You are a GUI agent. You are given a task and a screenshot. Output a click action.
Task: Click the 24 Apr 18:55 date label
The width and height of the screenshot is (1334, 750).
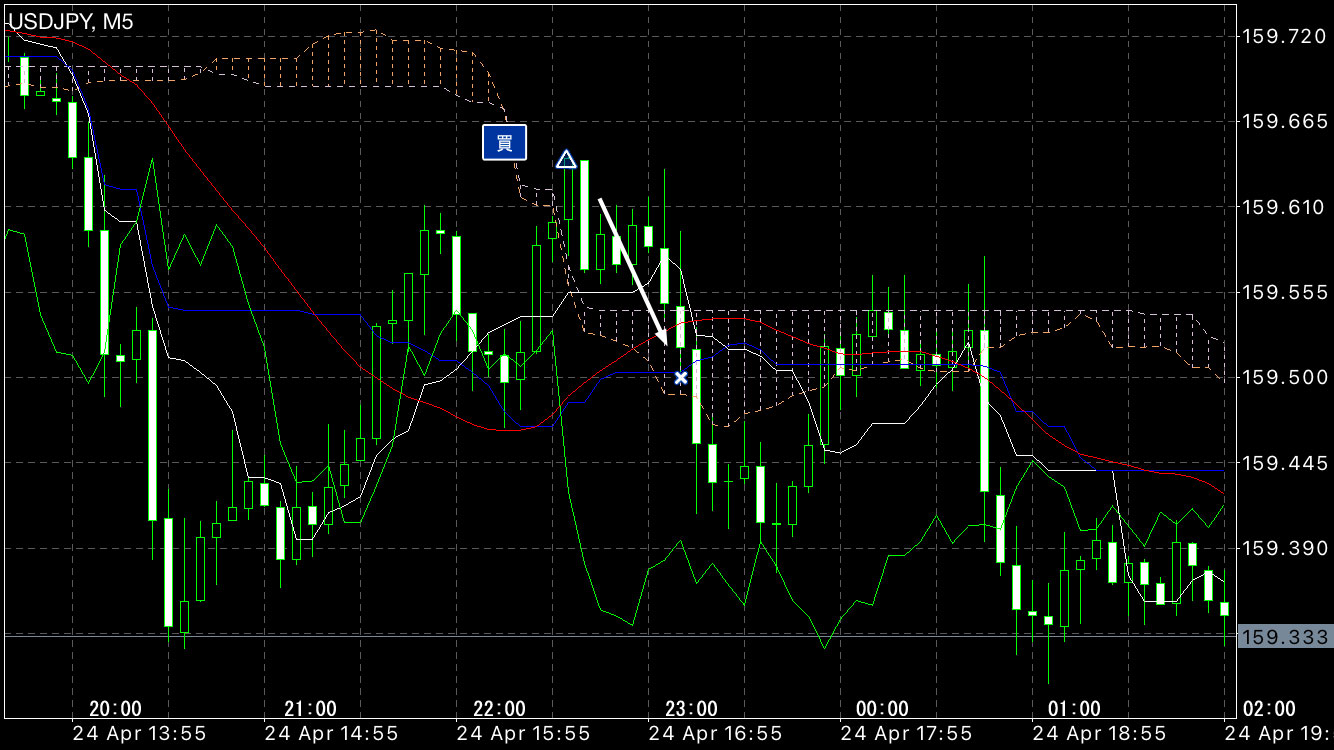1100,733
